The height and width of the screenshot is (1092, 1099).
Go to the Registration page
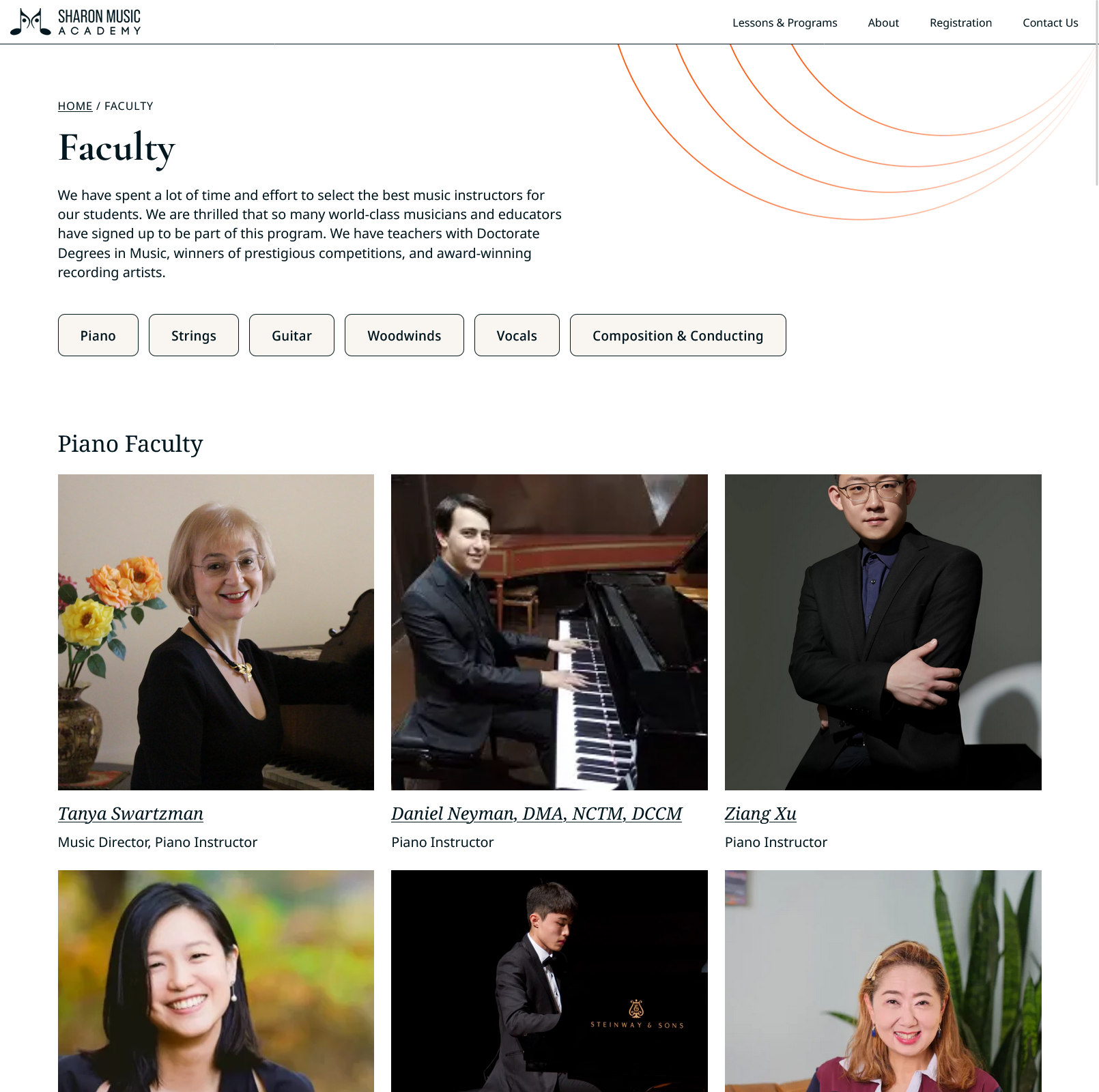tap(960, 23)
